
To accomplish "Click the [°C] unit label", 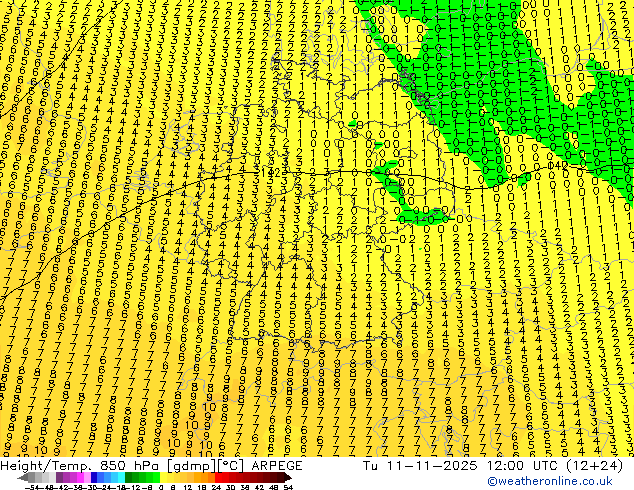I will 230,466.
